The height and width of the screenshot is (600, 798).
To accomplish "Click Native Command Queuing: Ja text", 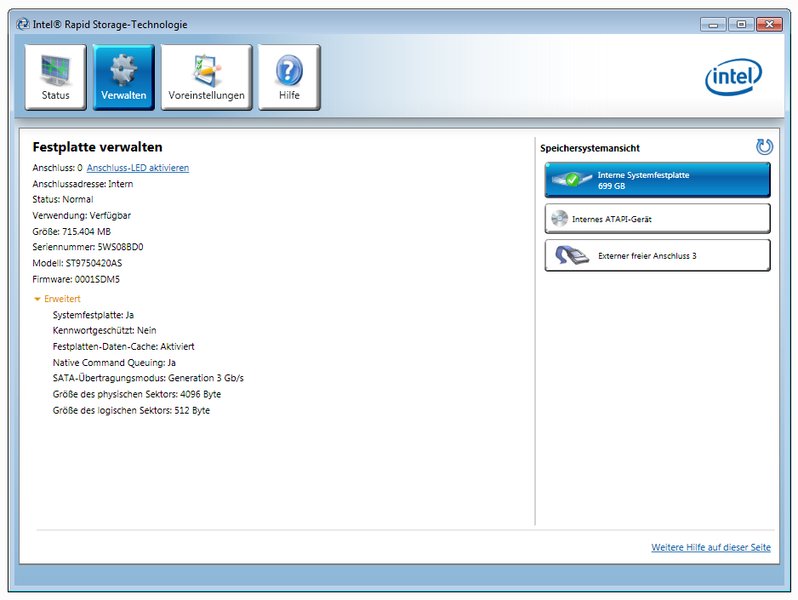I will [114, 362].
